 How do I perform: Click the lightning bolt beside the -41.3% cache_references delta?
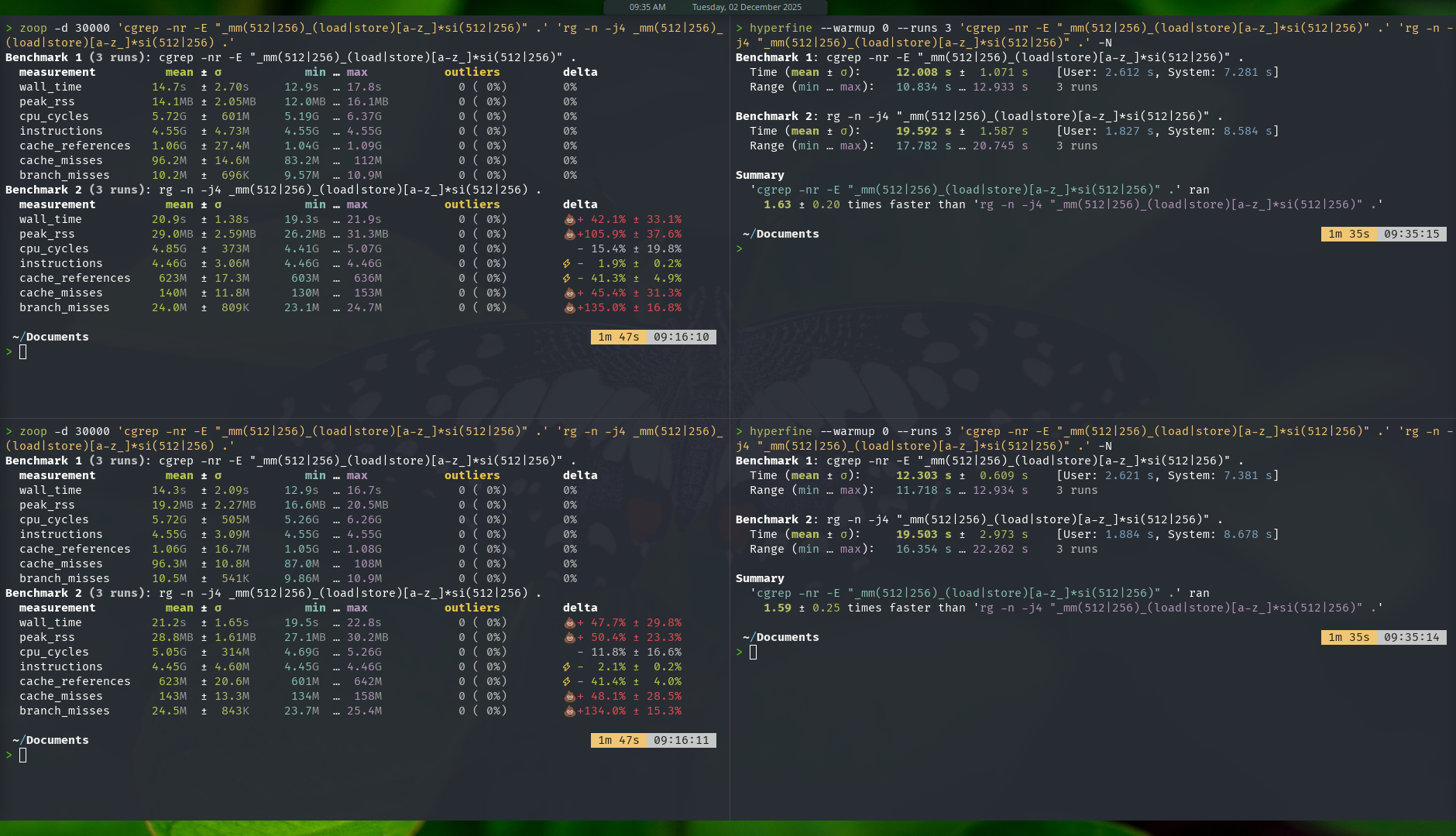click(x=567, y=279)
